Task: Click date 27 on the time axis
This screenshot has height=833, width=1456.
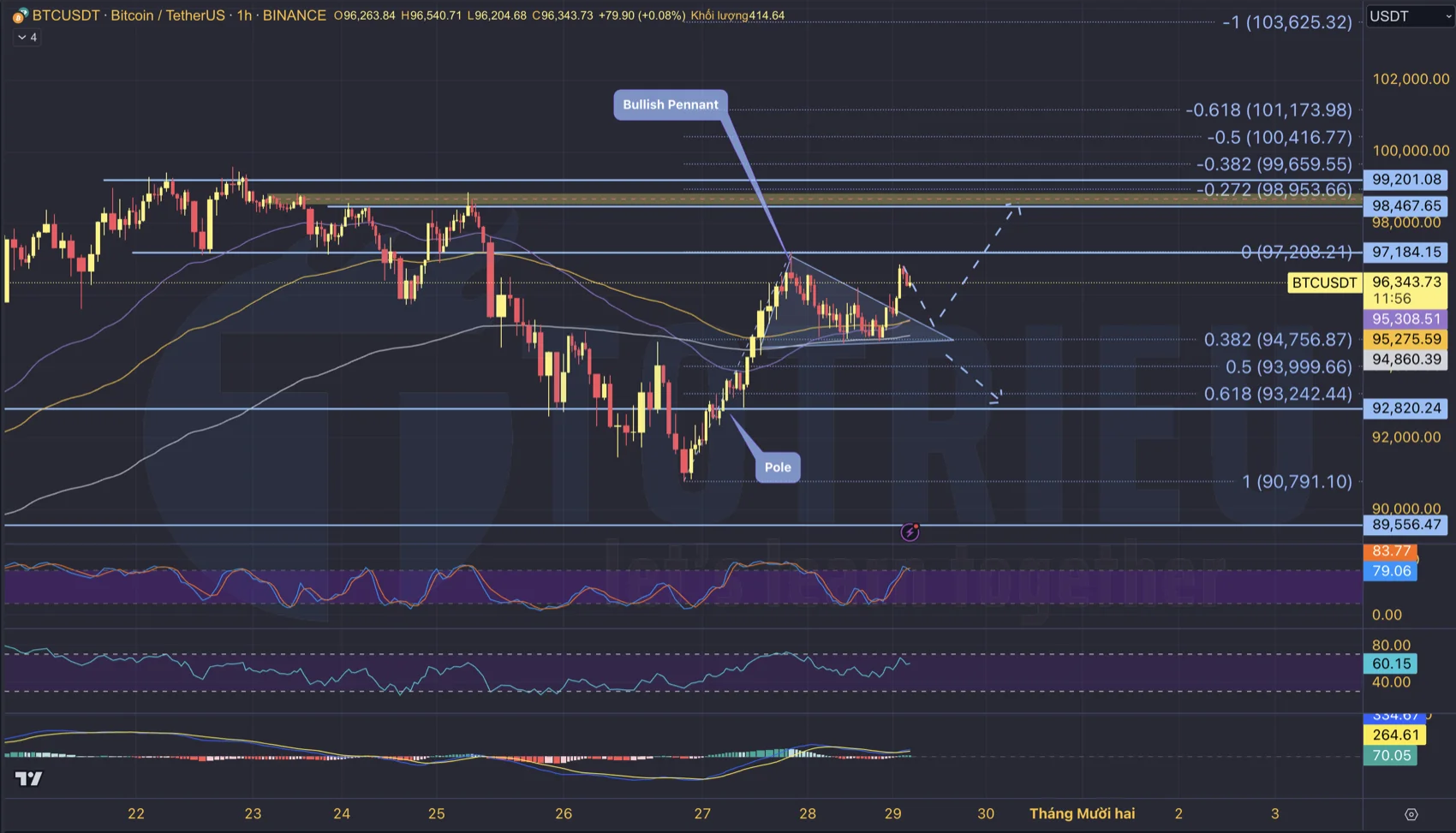Action: [x=702, y=813]
